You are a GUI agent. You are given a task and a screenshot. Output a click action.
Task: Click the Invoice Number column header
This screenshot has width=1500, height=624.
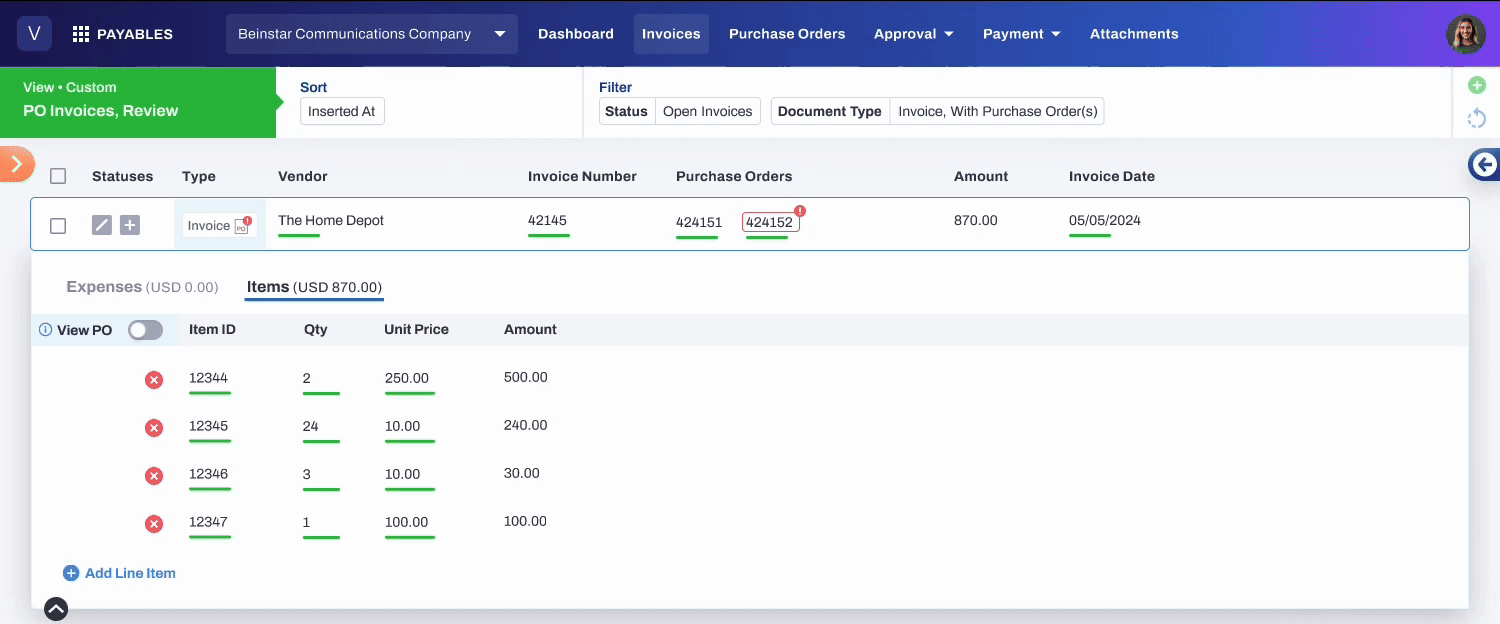tap(582, 176)
